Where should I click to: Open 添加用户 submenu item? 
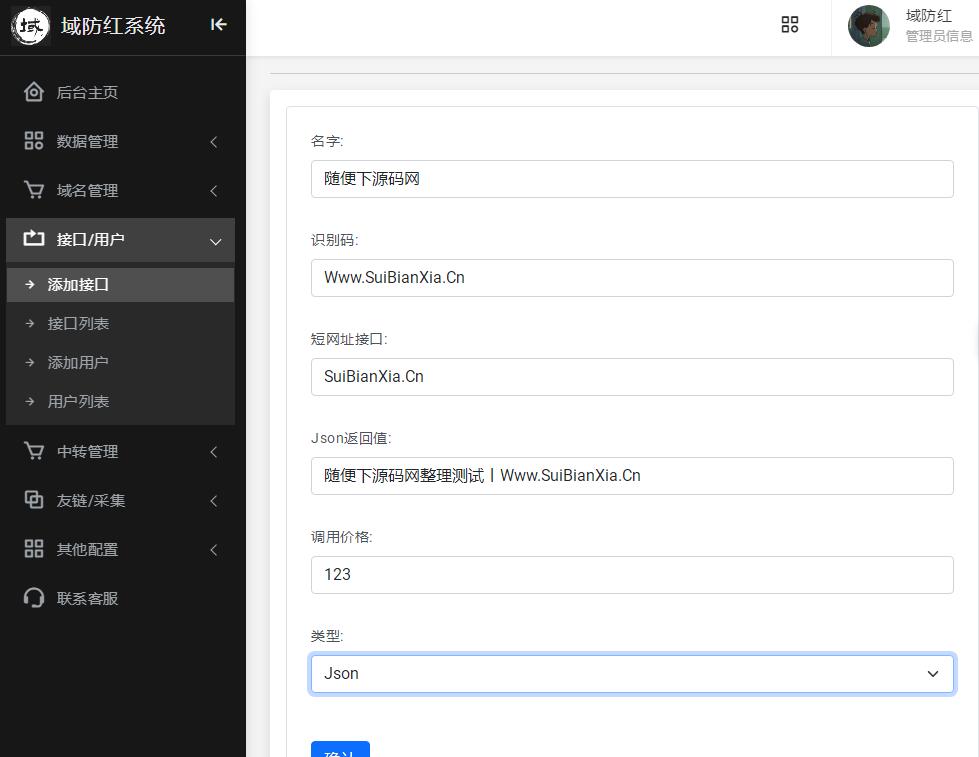click(78, 363)
